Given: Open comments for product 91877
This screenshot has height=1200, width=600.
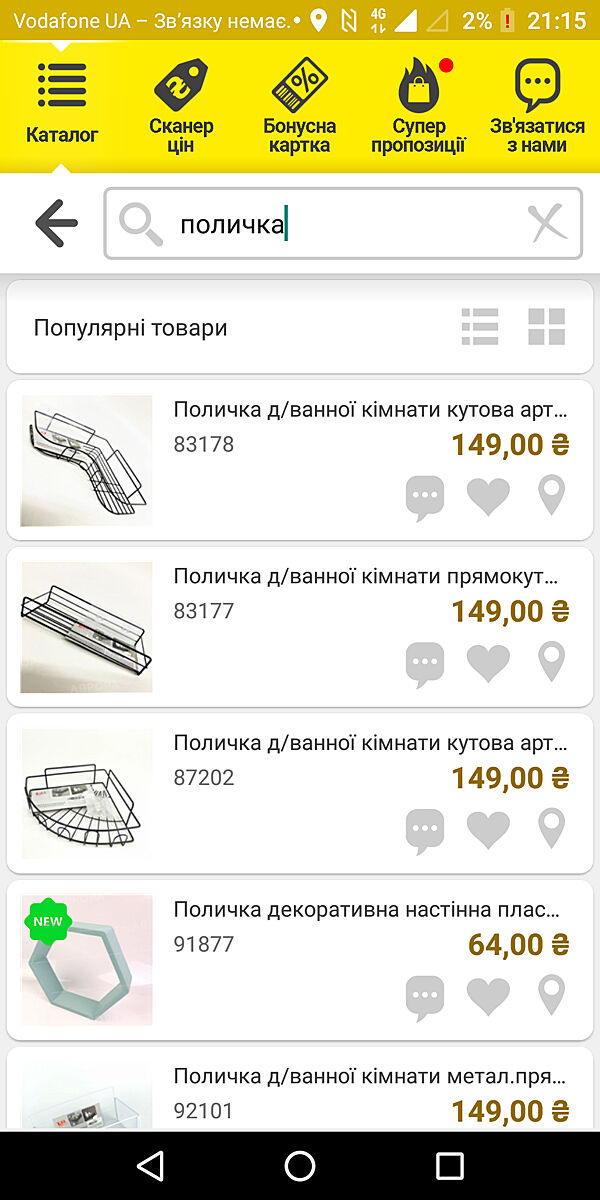Looking at the screenshot, I should (425, 996).
